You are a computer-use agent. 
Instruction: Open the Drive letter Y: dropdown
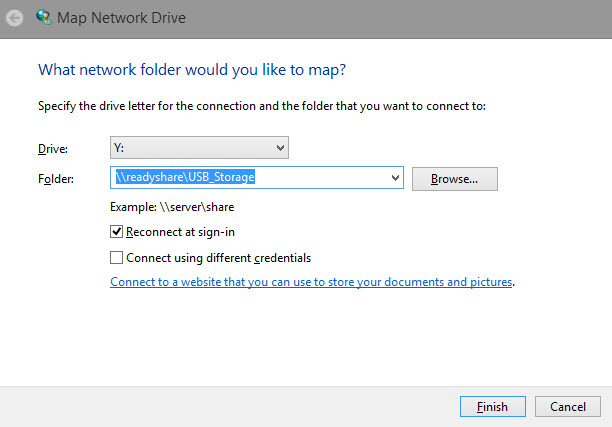[199, 148]
